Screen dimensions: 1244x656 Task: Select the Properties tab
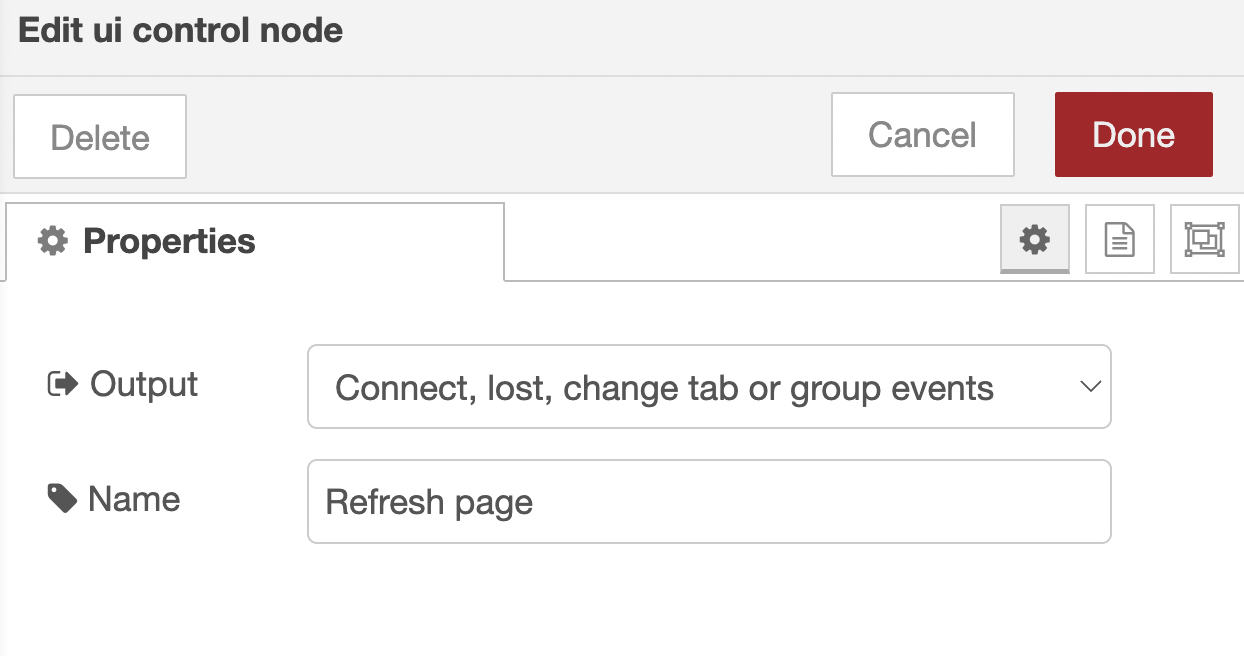[255, 241]
